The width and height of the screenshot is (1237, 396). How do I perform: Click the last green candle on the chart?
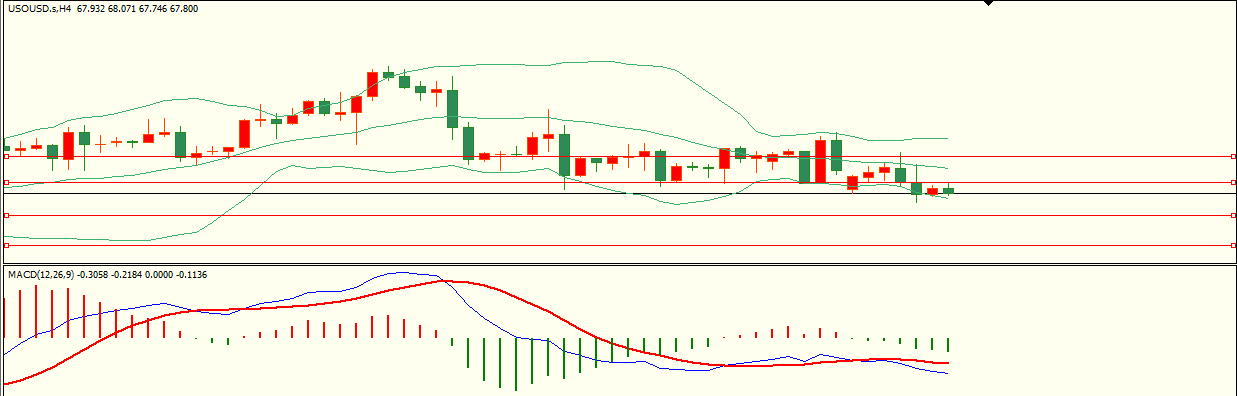click(948, 190)
